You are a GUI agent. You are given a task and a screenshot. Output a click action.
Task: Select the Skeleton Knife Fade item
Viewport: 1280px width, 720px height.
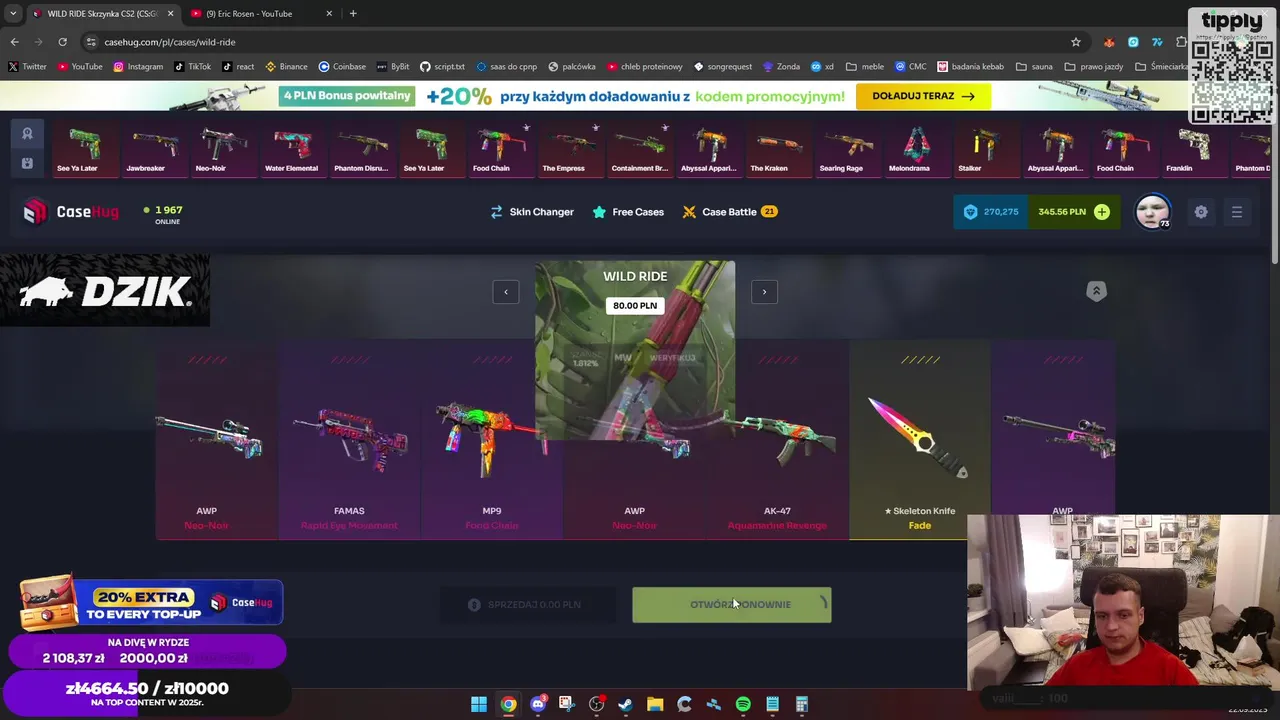coord(920,440)
